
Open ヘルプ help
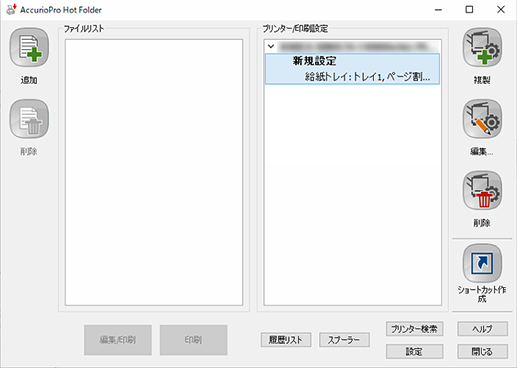[482, 329]
